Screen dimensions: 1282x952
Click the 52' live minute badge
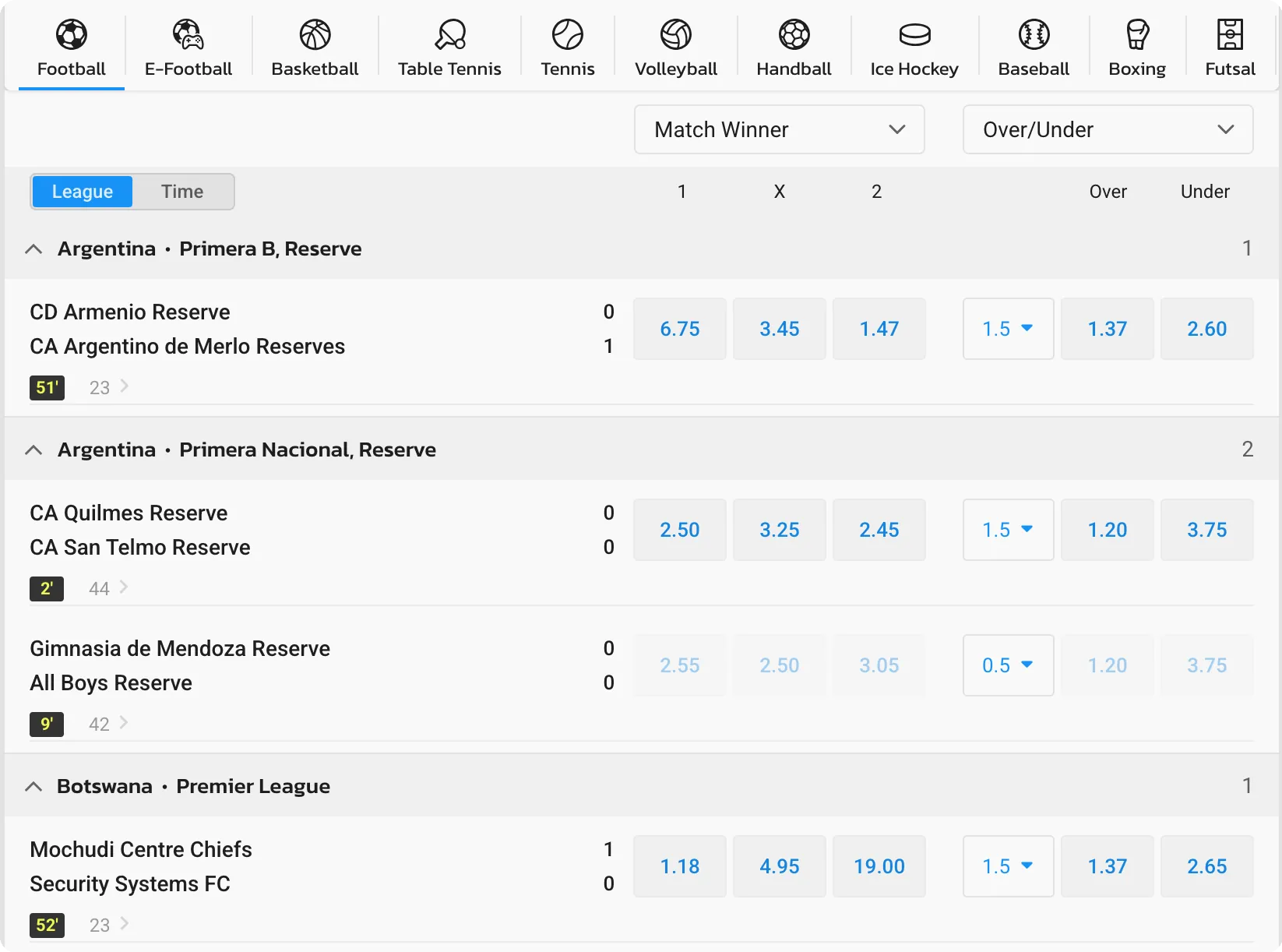(47, 925)
